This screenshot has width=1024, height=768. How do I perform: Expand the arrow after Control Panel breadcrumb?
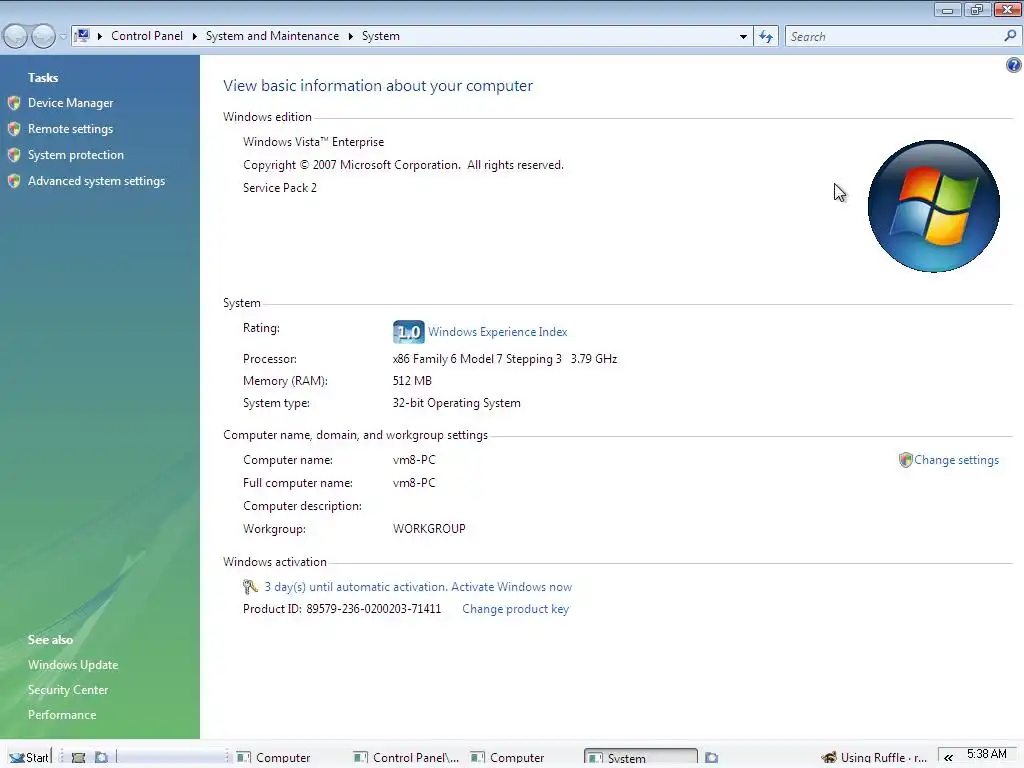pos(194,36)
